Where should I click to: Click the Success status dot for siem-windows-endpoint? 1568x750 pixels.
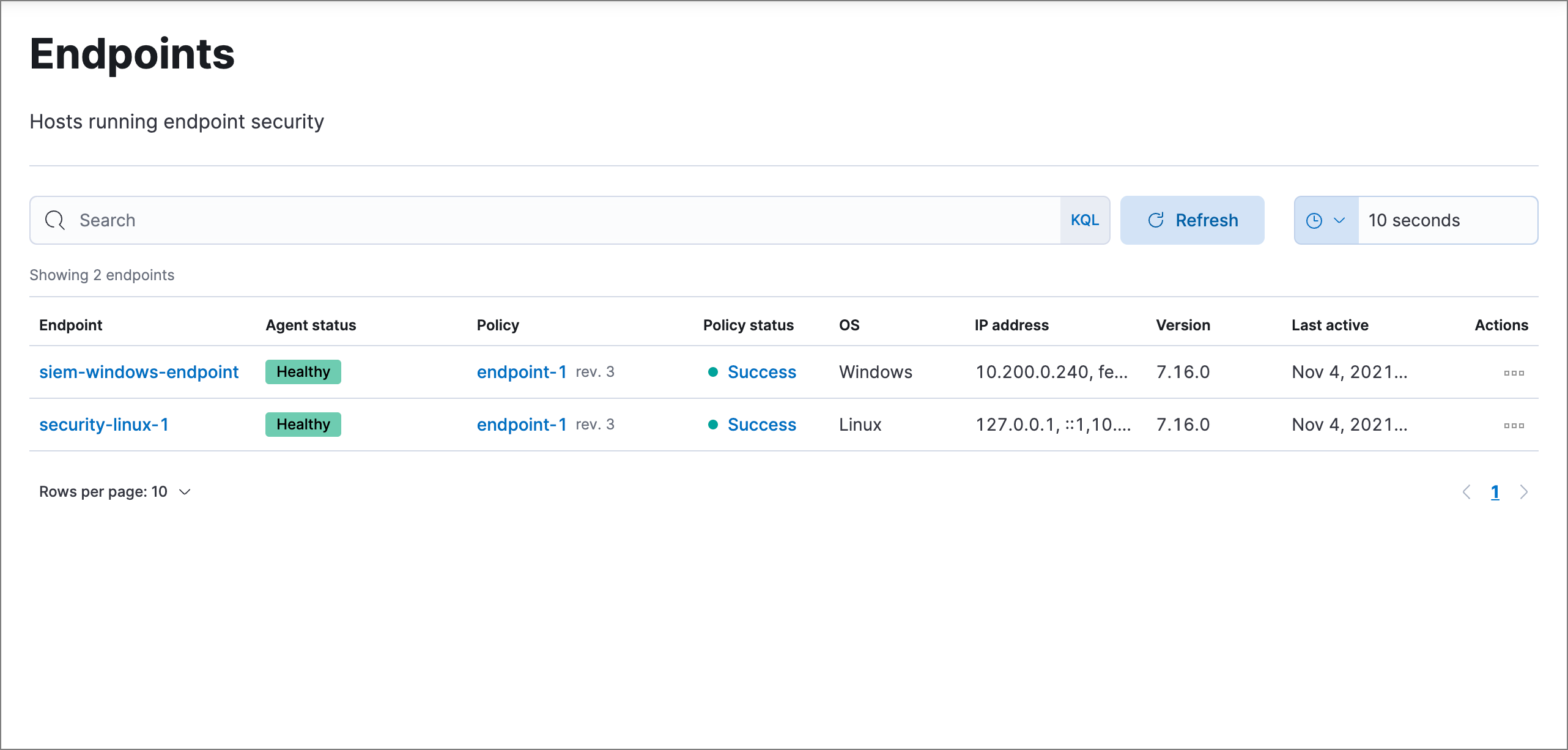(x=712, y=371)
